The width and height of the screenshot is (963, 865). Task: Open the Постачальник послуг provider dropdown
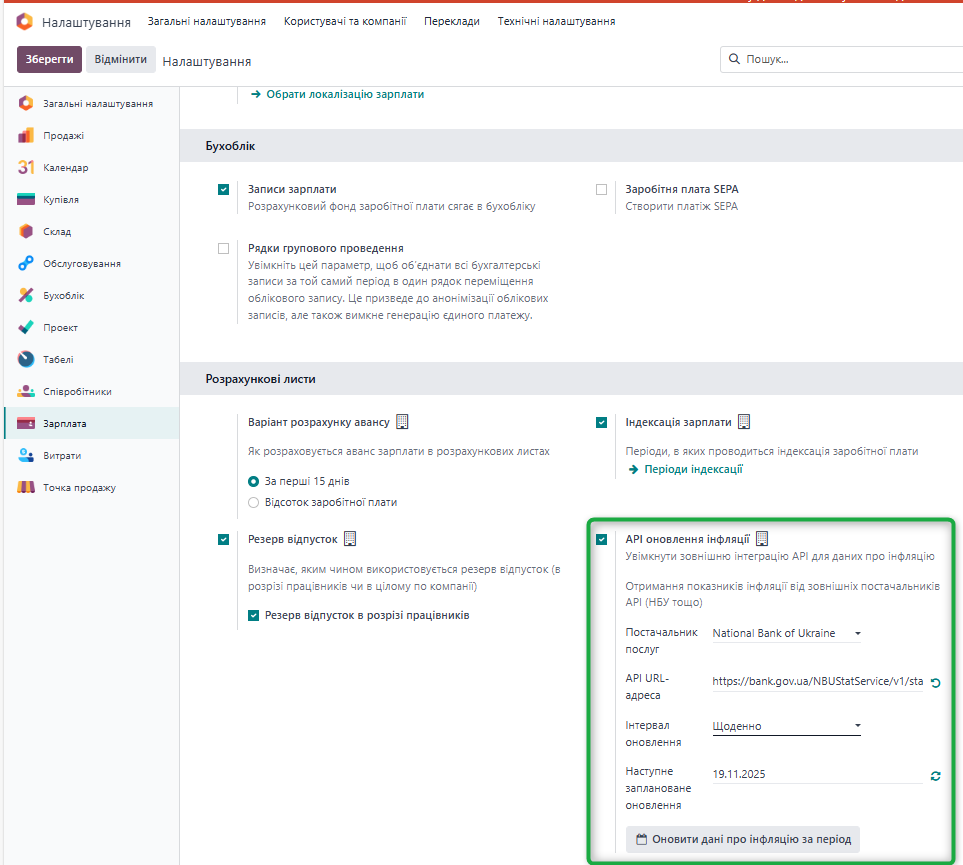[x=786, y=633]
